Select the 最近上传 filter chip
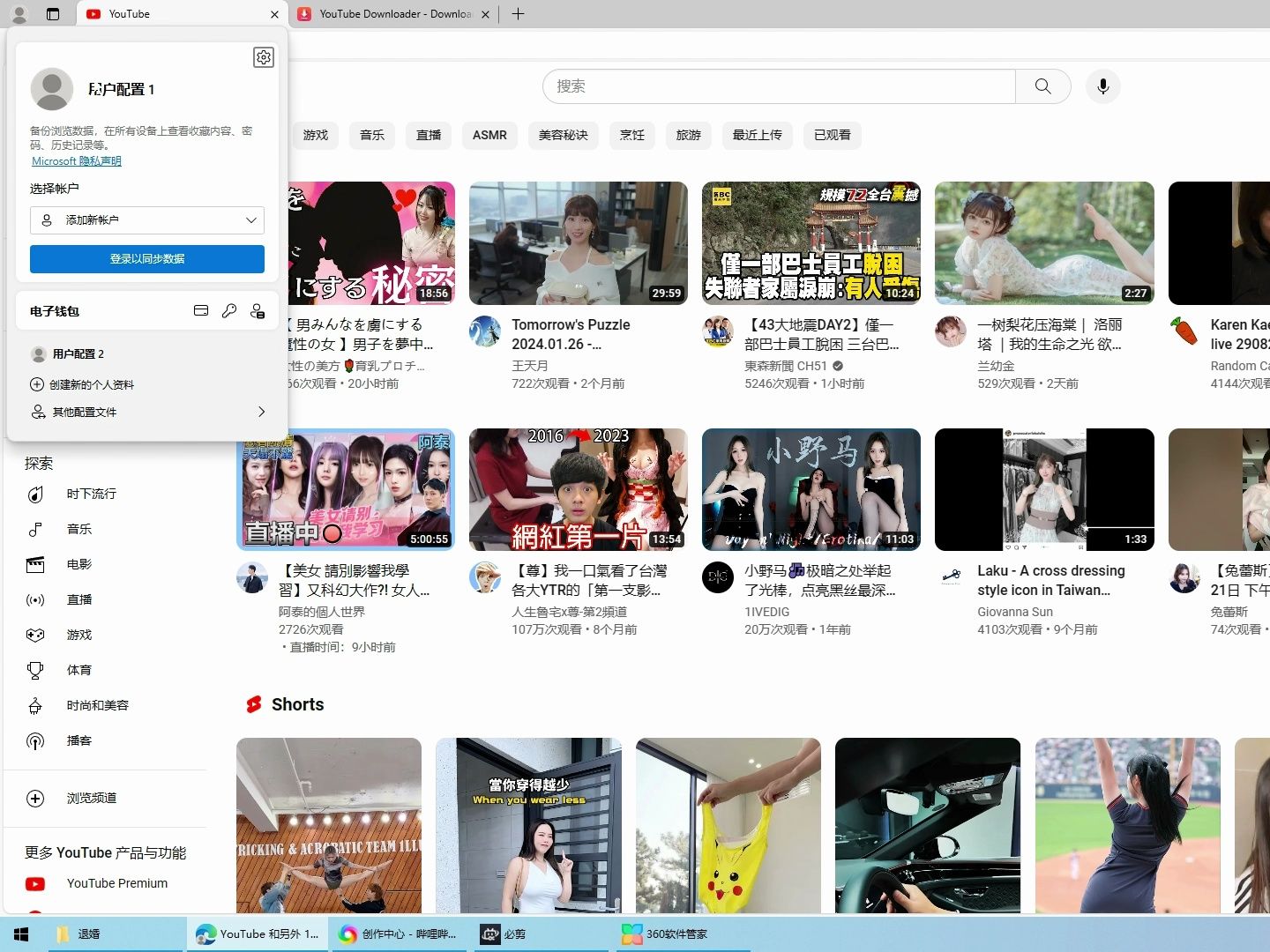 pyautogui.click(x=758, y=135)
